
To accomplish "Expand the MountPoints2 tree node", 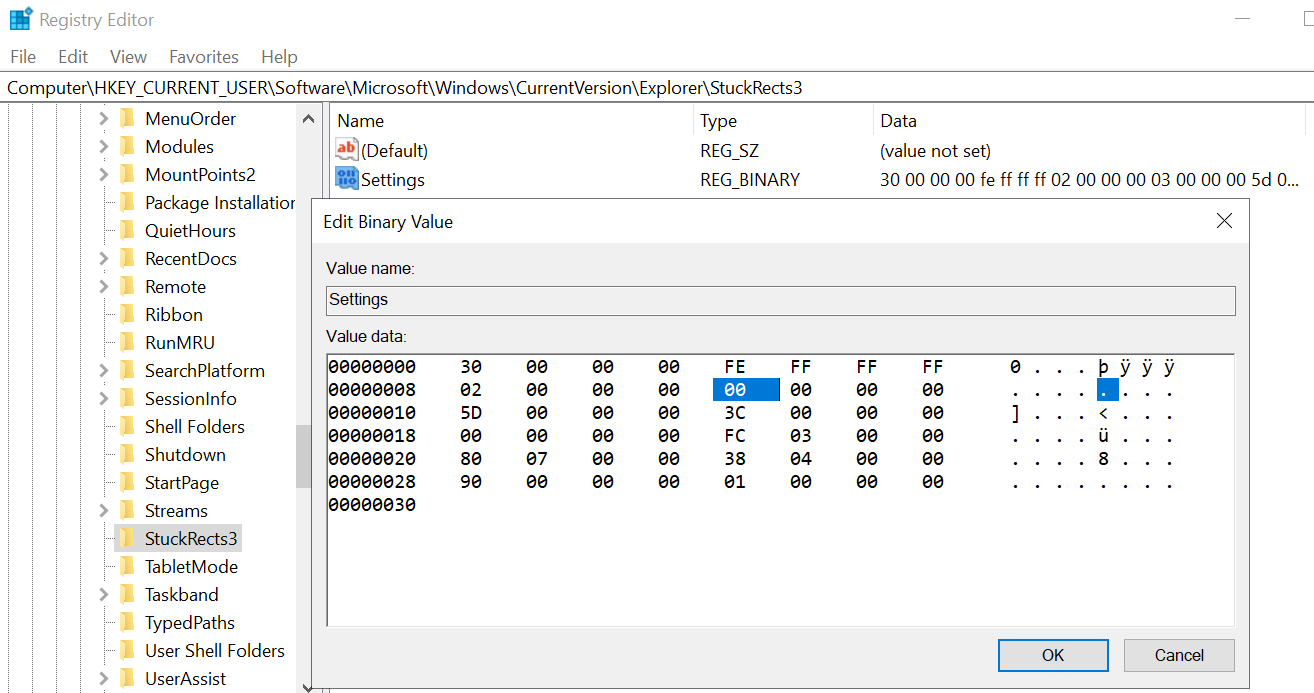I will pyautogui.click(x=104, y=174).
